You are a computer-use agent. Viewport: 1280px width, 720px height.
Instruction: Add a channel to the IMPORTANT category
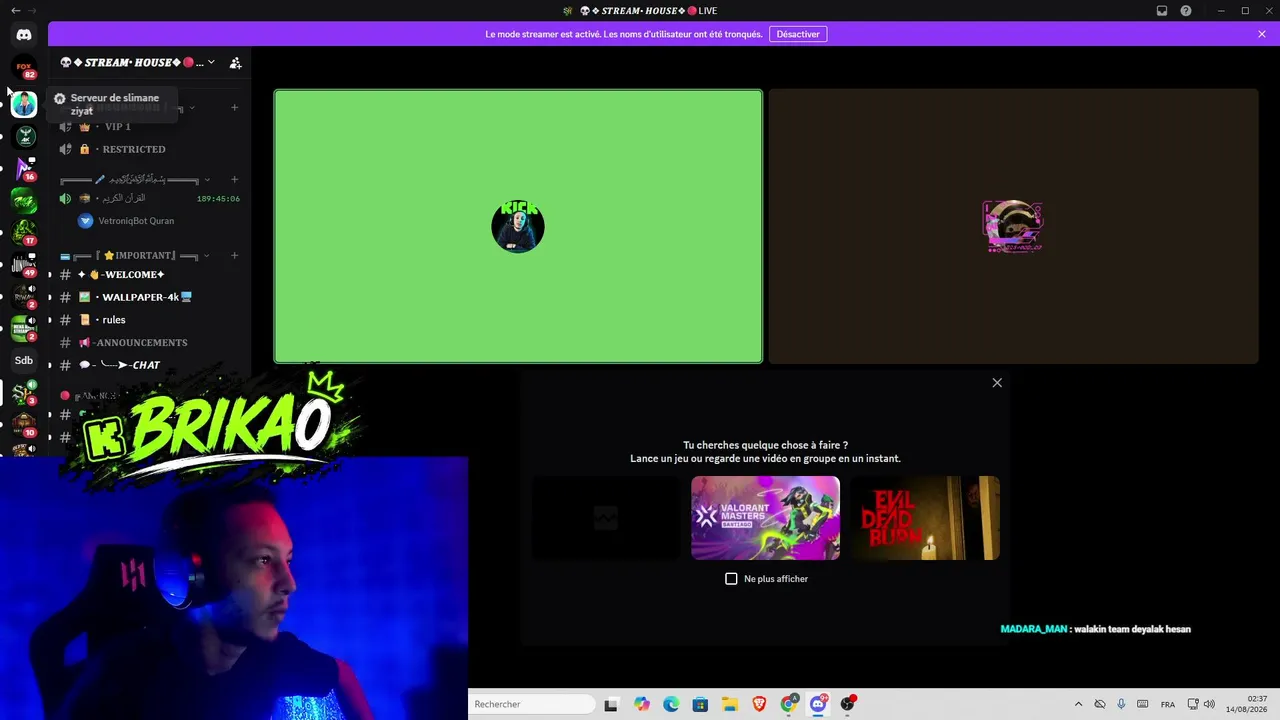(x=234, y=255)
